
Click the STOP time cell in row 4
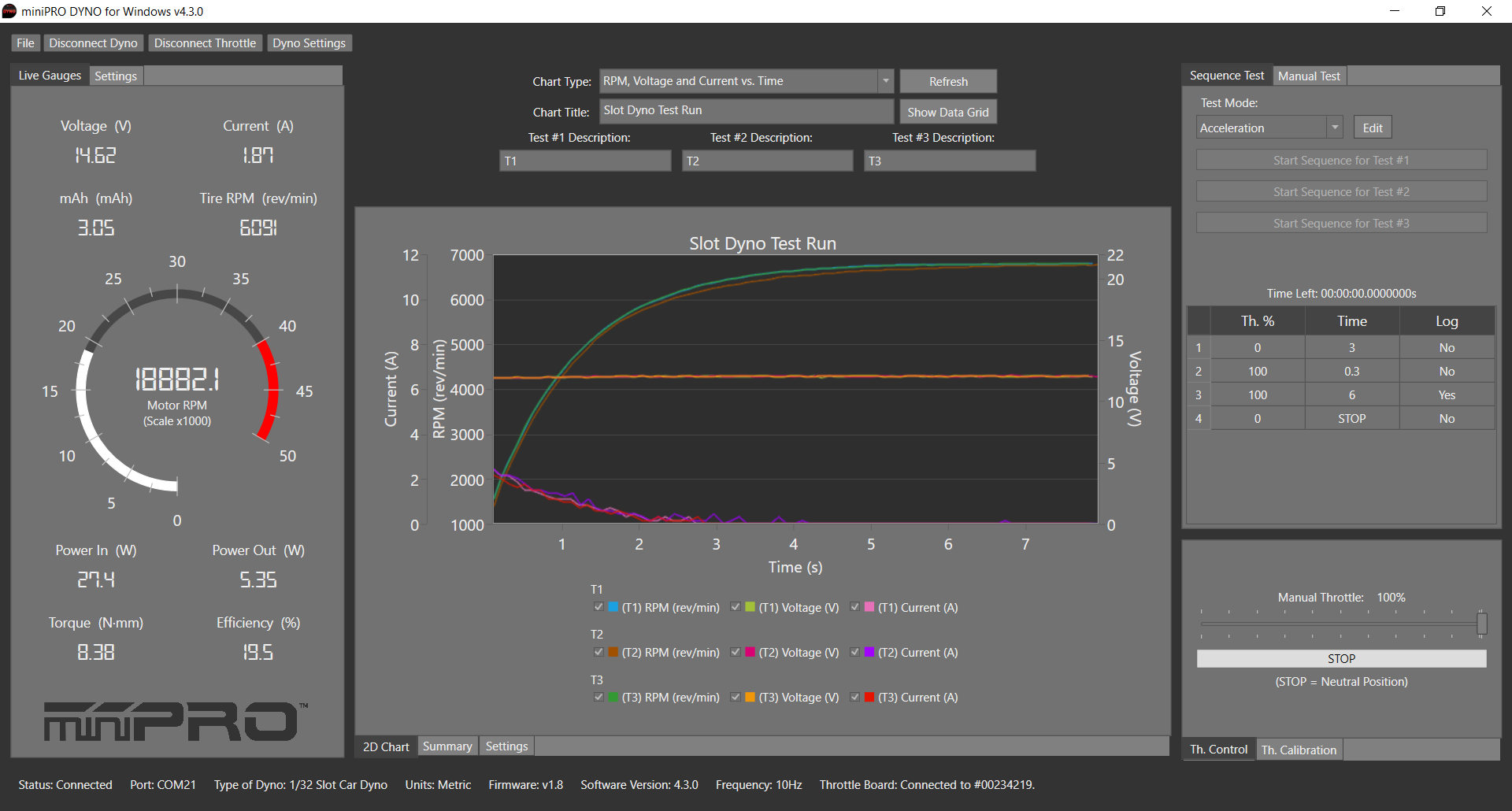[1352, 418]
